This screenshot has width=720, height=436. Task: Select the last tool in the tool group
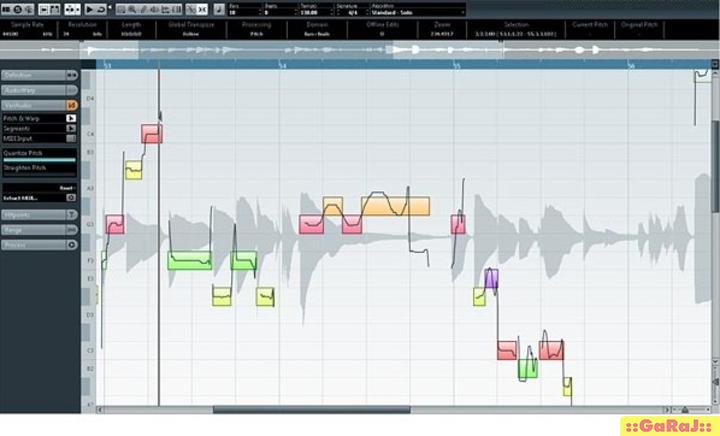click(176, 9)
